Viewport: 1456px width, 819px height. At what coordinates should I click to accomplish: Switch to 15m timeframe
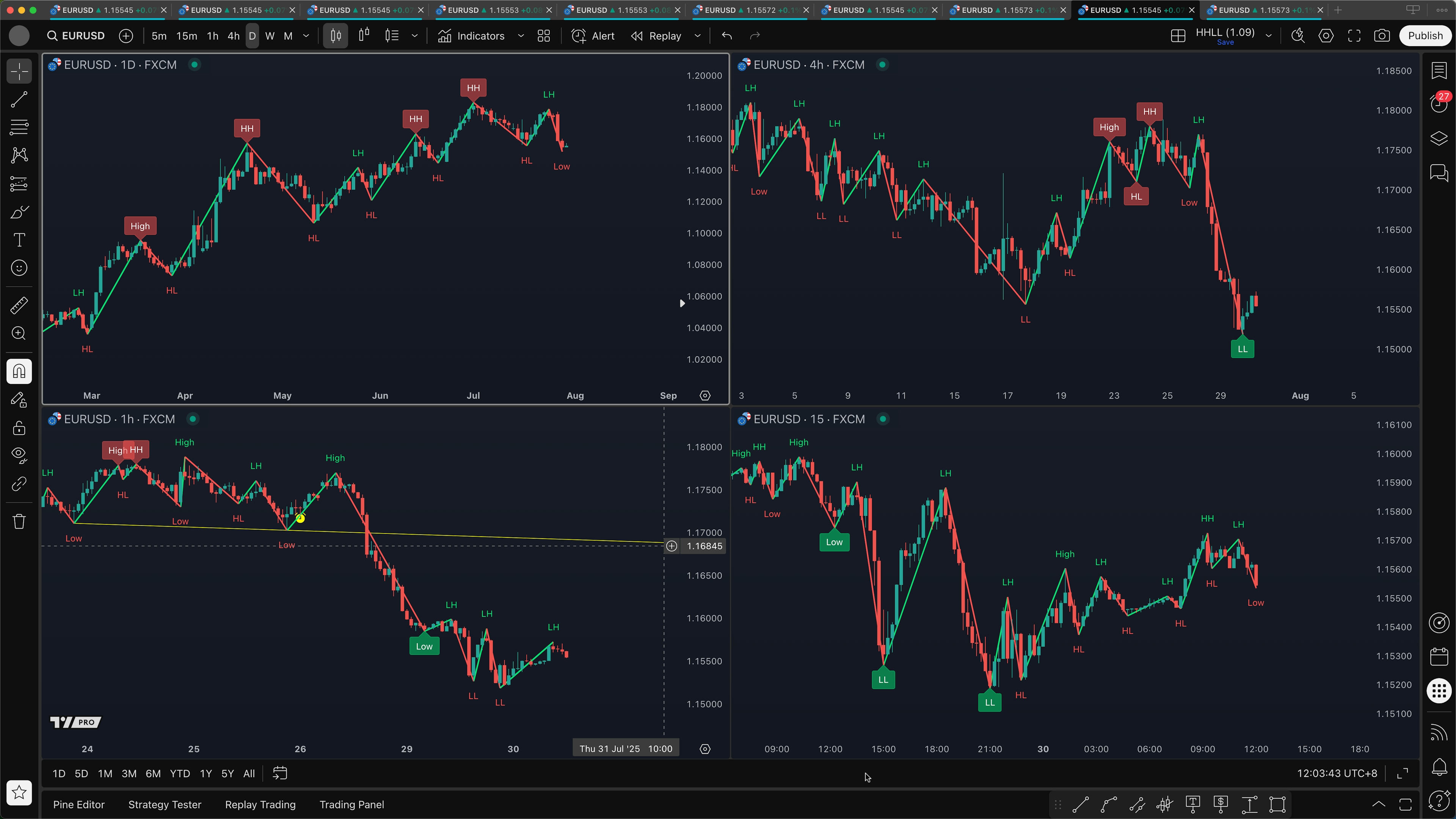coord(187,36)
